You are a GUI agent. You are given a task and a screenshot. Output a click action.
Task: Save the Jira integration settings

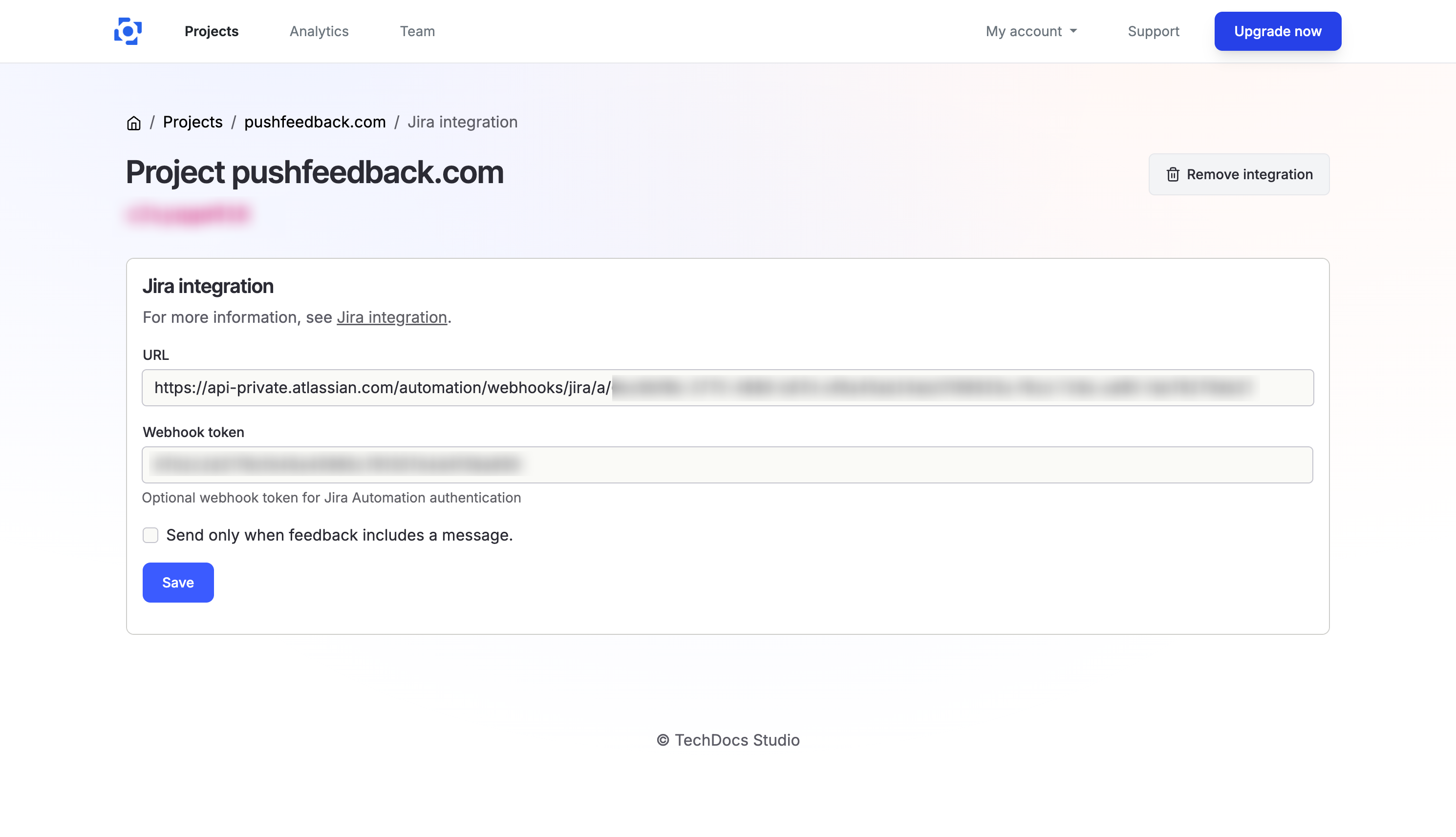(178, 583)
